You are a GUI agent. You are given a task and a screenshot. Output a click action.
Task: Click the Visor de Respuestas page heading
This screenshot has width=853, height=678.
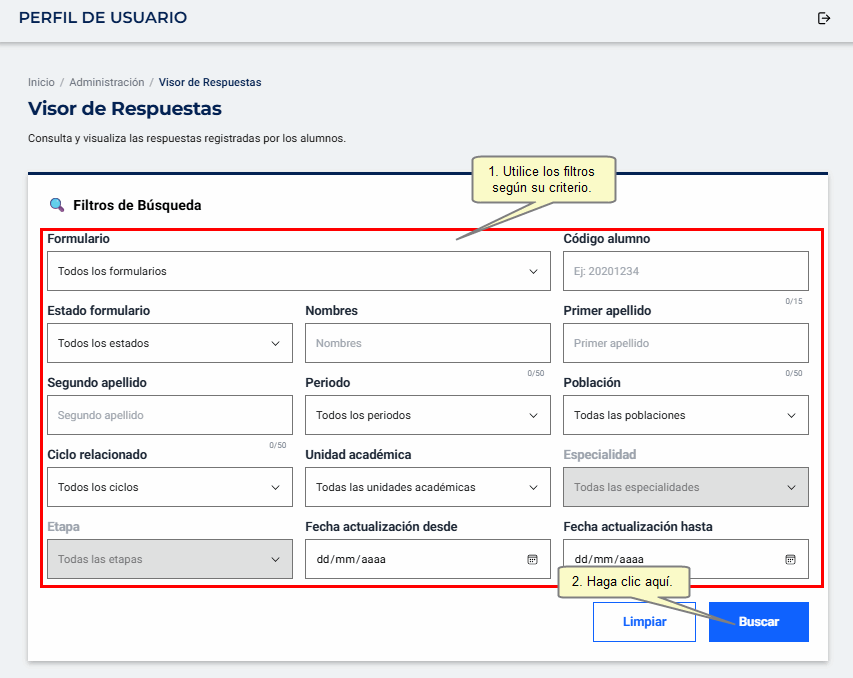click(125, 108)
